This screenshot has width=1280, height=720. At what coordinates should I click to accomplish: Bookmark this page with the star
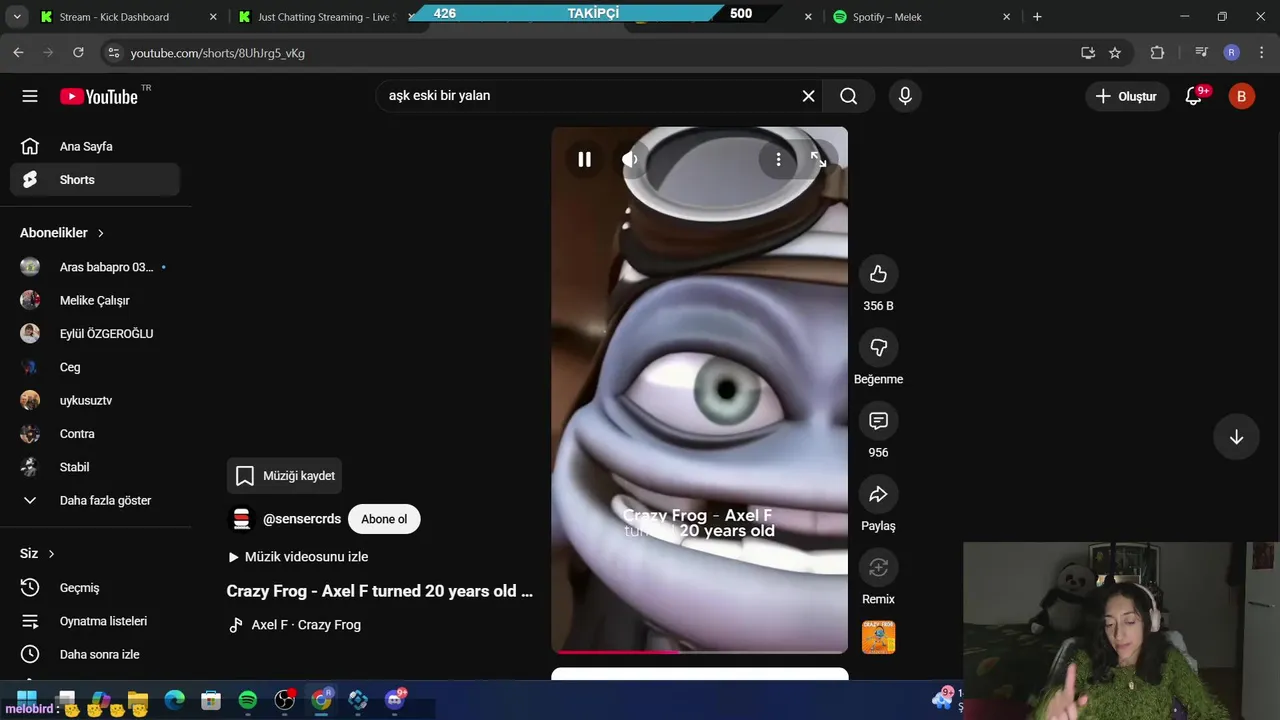[1115, 53]
